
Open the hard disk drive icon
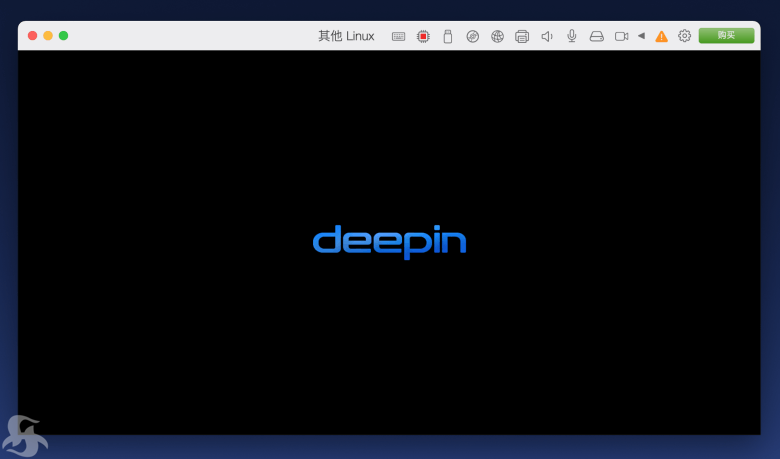(x=596, y=36)
